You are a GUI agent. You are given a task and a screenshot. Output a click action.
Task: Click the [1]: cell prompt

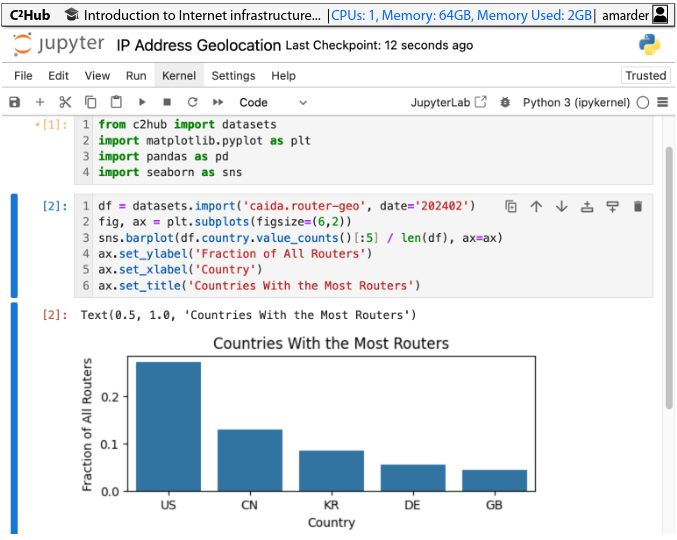pyautogui.click(x=54, y=125)
